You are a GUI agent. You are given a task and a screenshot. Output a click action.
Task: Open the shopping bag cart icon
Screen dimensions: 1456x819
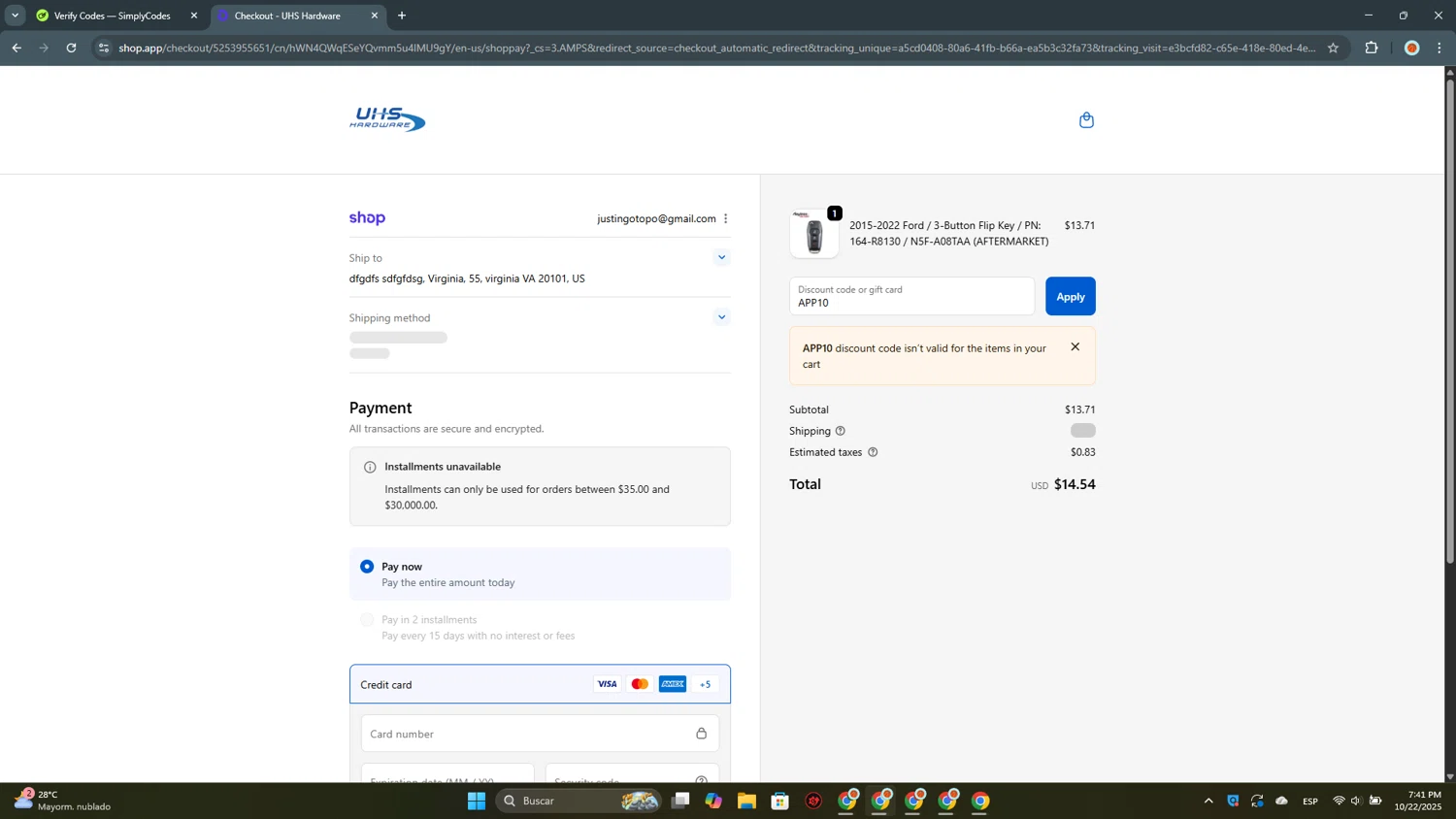1086,120
